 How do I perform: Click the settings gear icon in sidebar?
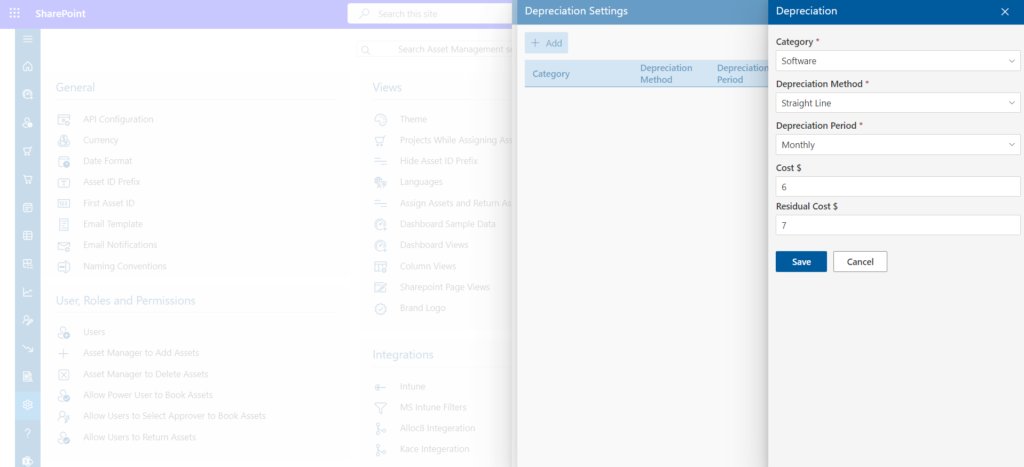pyautogui.click(x=28, y=404)
